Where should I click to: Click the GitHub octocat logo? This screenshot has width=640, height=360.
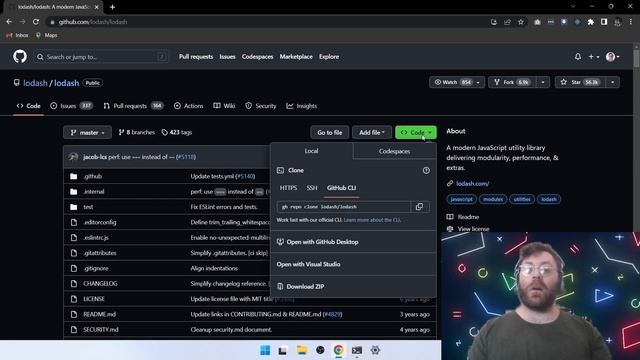click(x=20, y=56)
